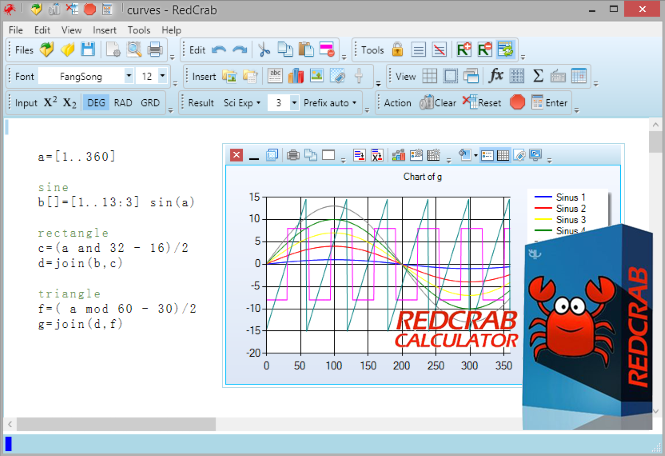Click the worksheet line g=join(d,f)
665x456 pixels.
click(80, 324)
